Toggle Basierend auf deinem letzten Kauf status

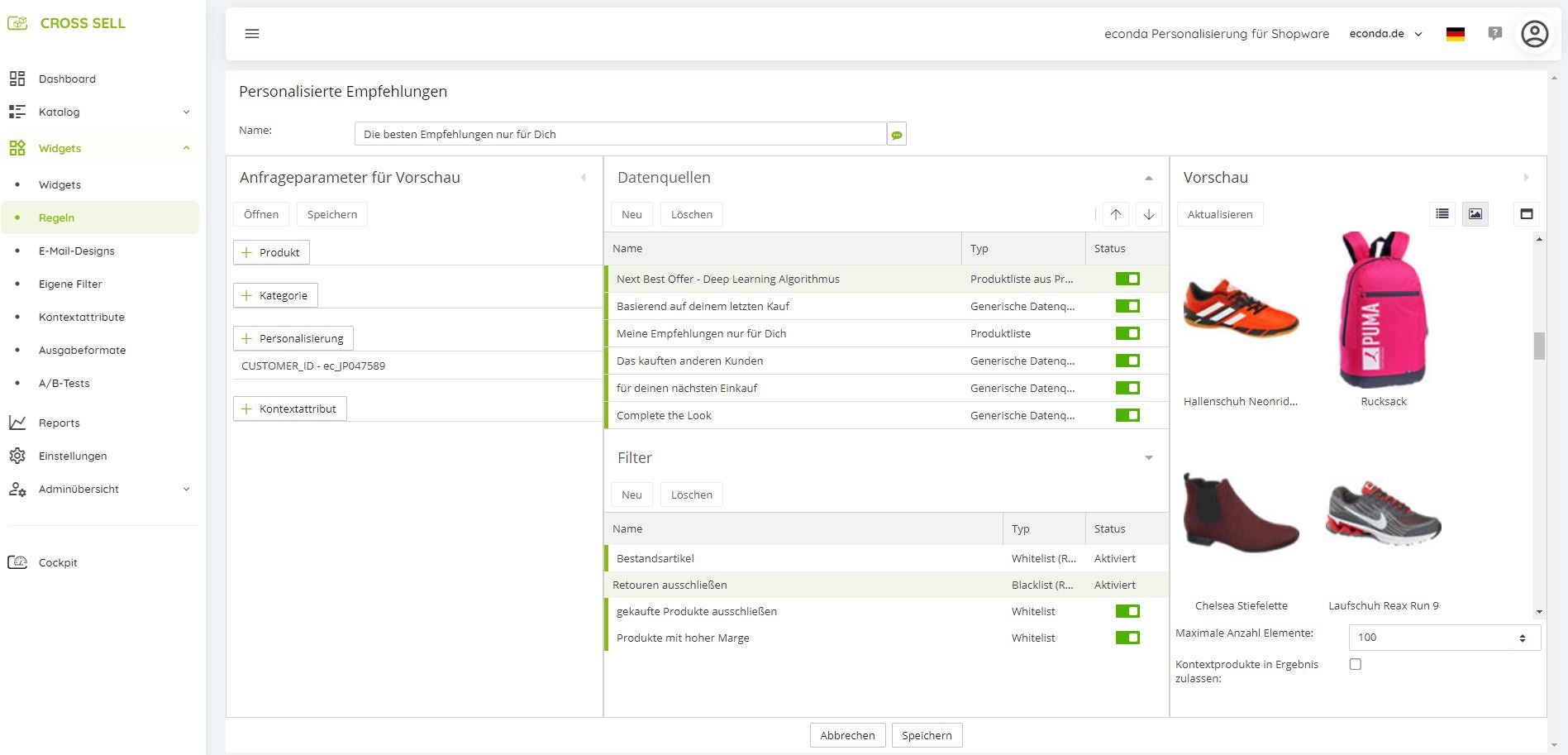tap(1127, 306)
